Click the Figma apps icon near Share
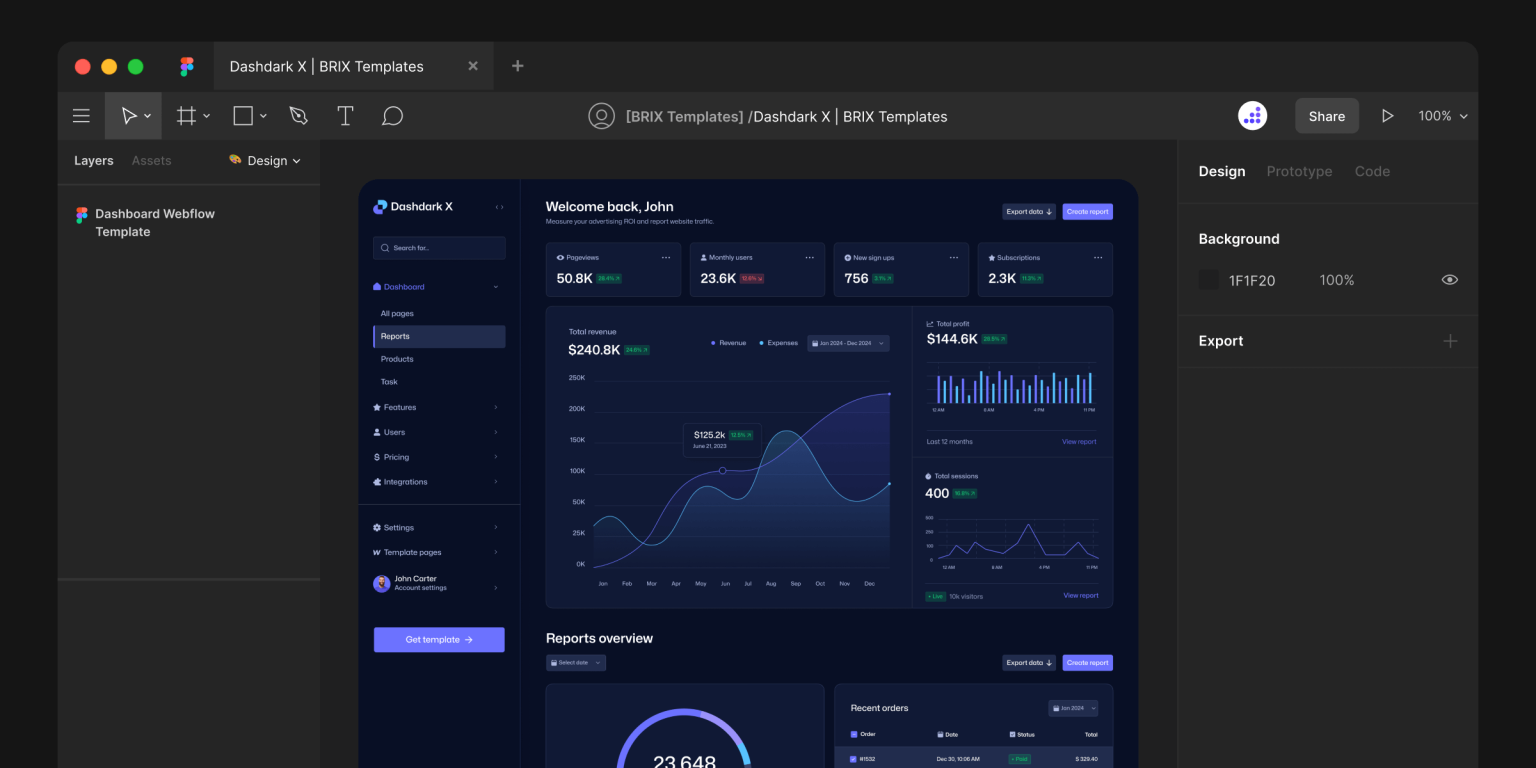This screenshot has width=1536, height=768. [1252, 115]
